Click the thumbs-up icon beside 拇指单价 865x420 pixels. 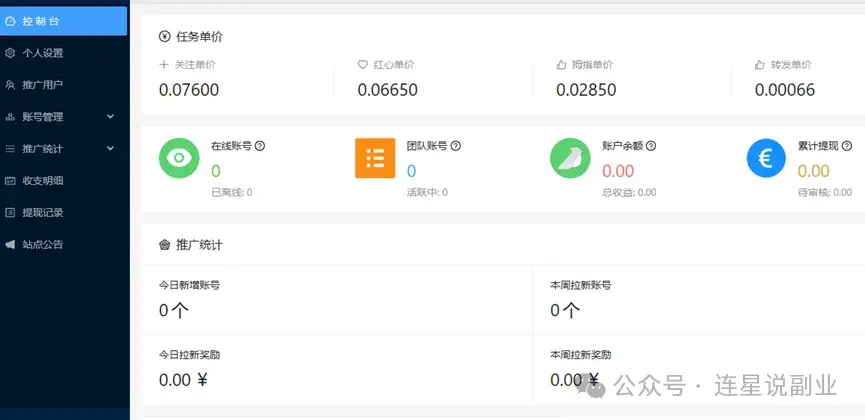click(562, 65)
